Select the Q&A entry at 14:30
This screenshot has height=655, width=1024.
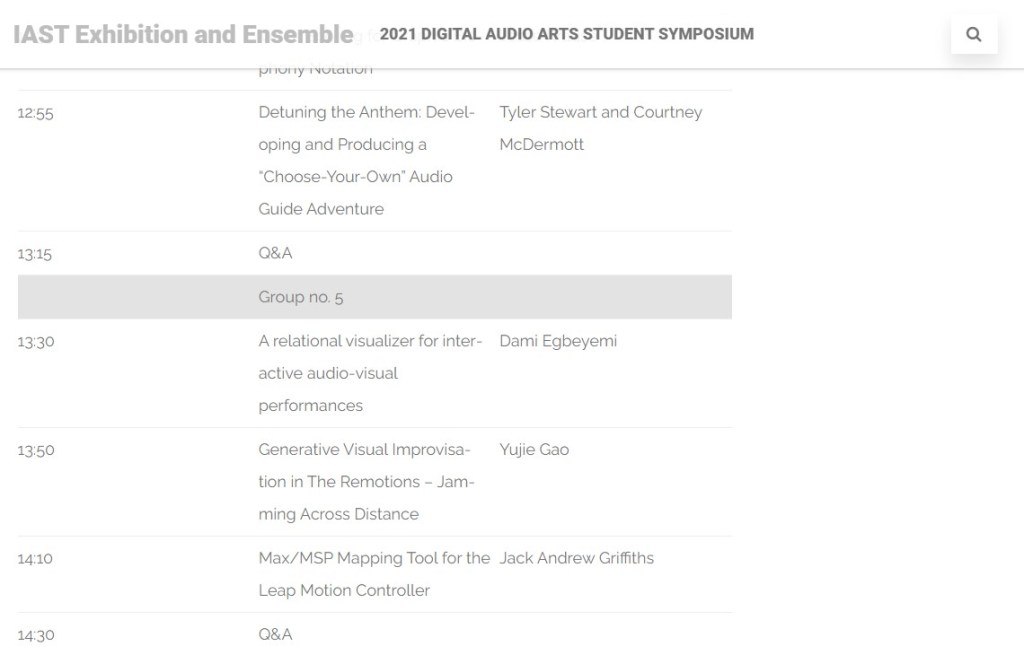point(275,634)
